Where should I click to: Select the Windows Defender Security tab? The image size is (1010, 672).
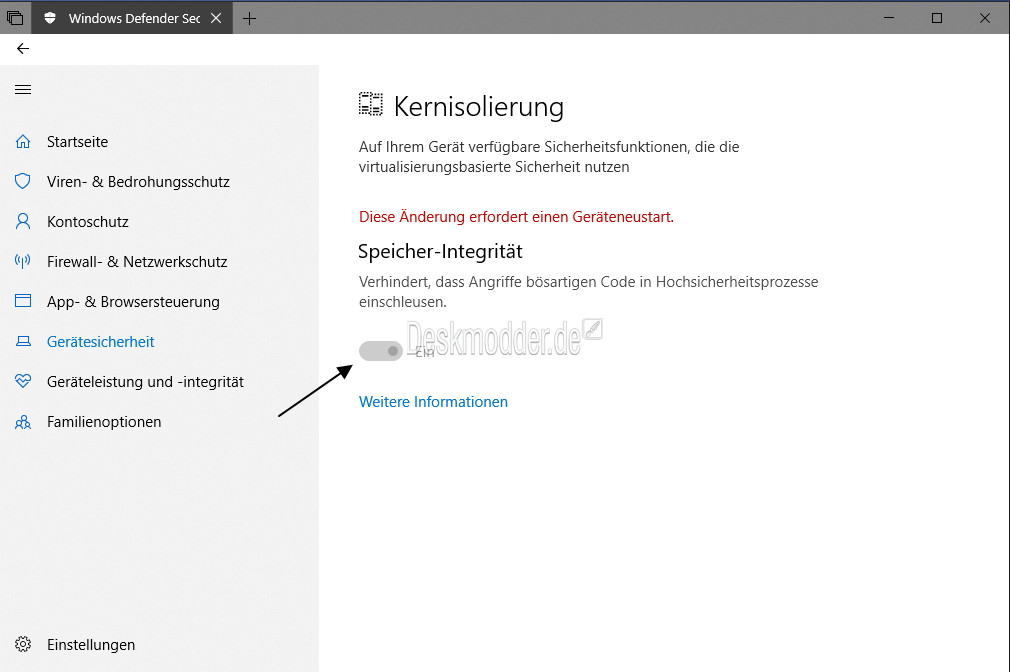pos(132,18)
